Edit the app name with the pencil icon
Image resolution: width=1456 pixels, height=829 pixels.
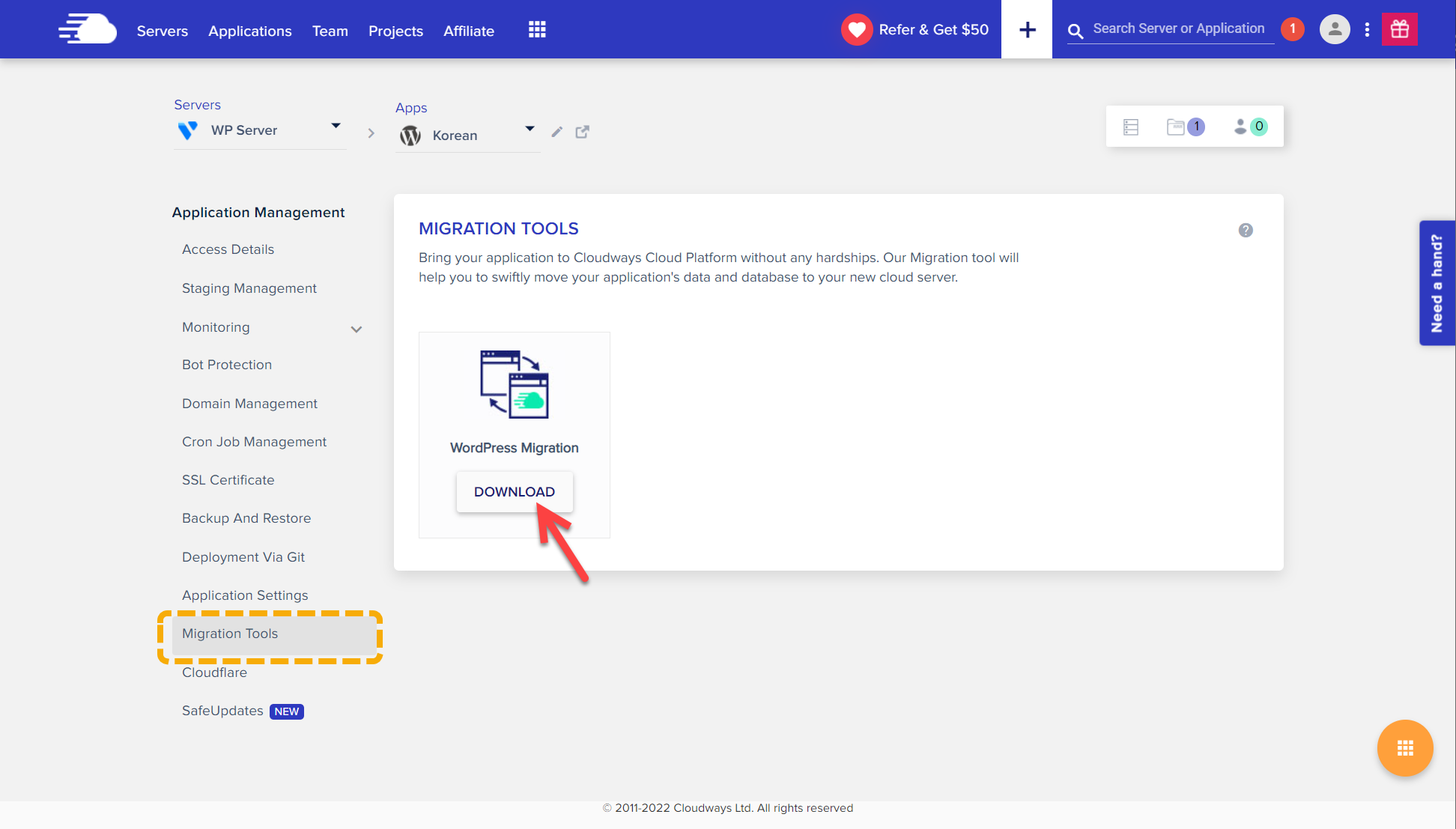pyautogui.click(x=556, y=133)
